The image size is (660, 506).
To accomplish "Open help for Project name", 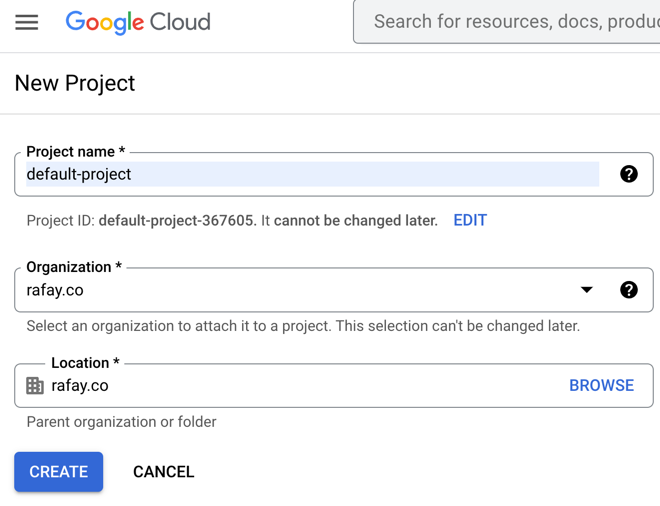I will pos(629,174).
